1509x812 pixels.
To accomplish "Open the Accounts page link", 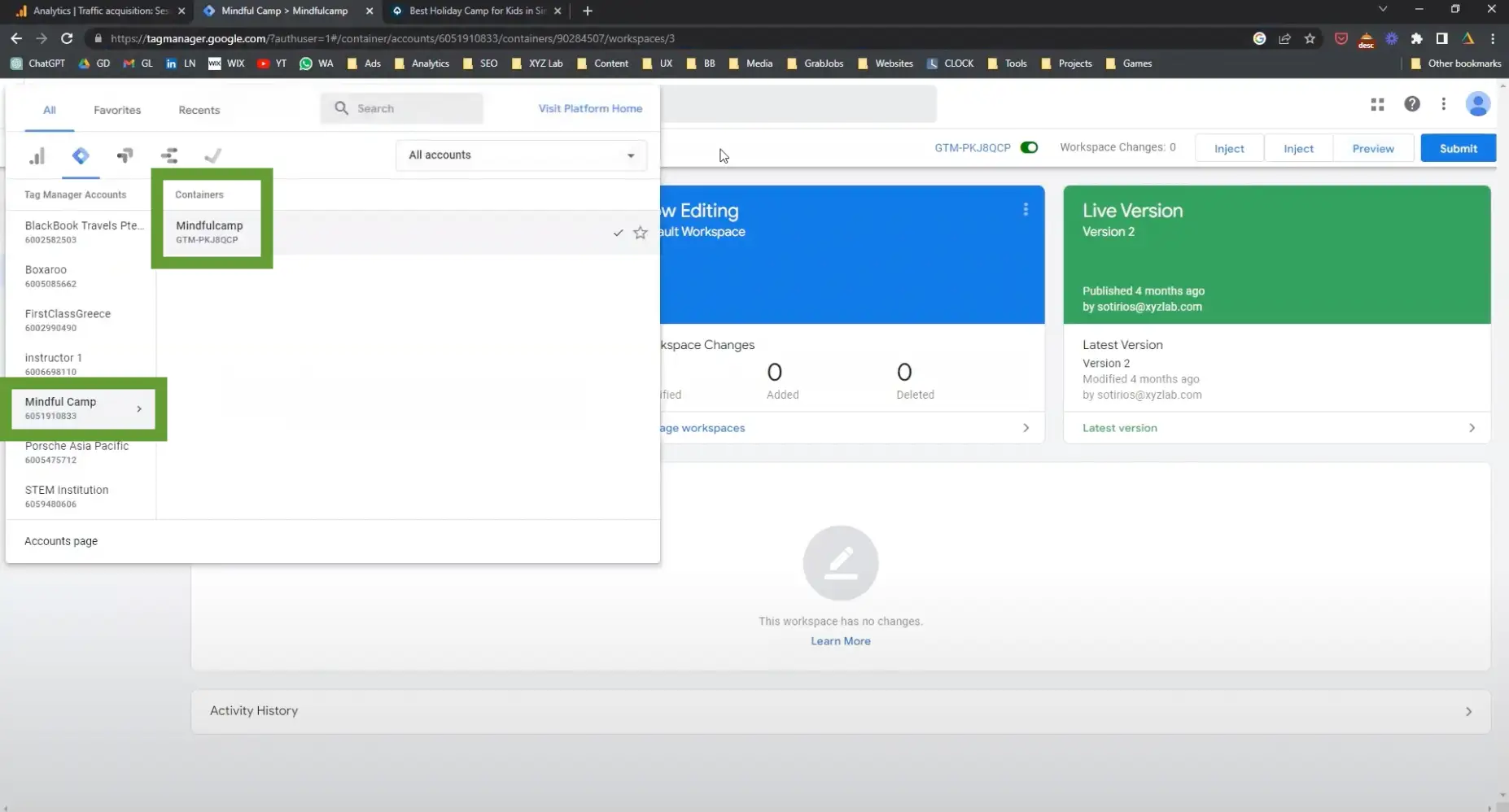I will 61,541.
